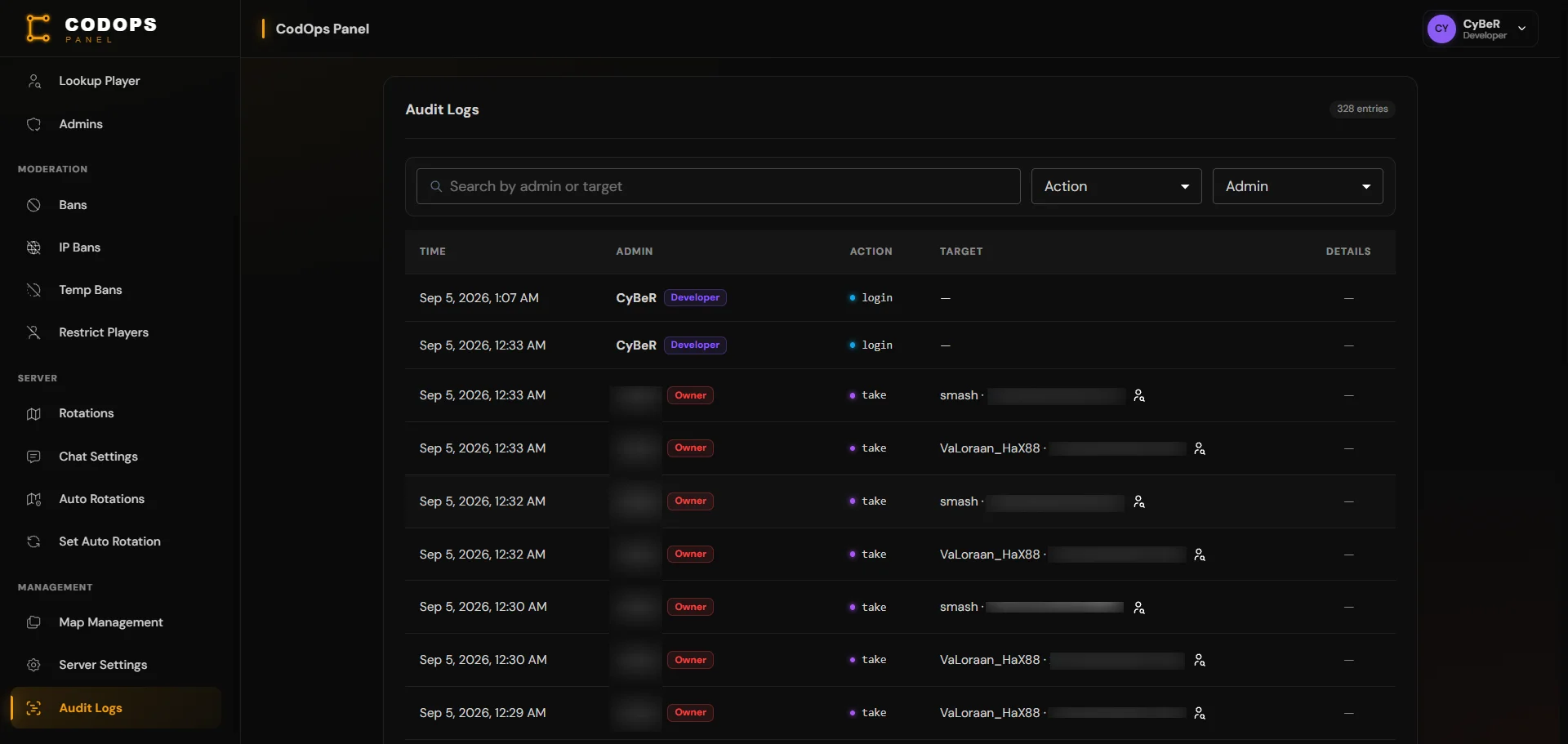Click the Sep 5, 2026, 12:29 AM timestamp
The height and width of the screenshot is (744, 1568).
[483, 713]
